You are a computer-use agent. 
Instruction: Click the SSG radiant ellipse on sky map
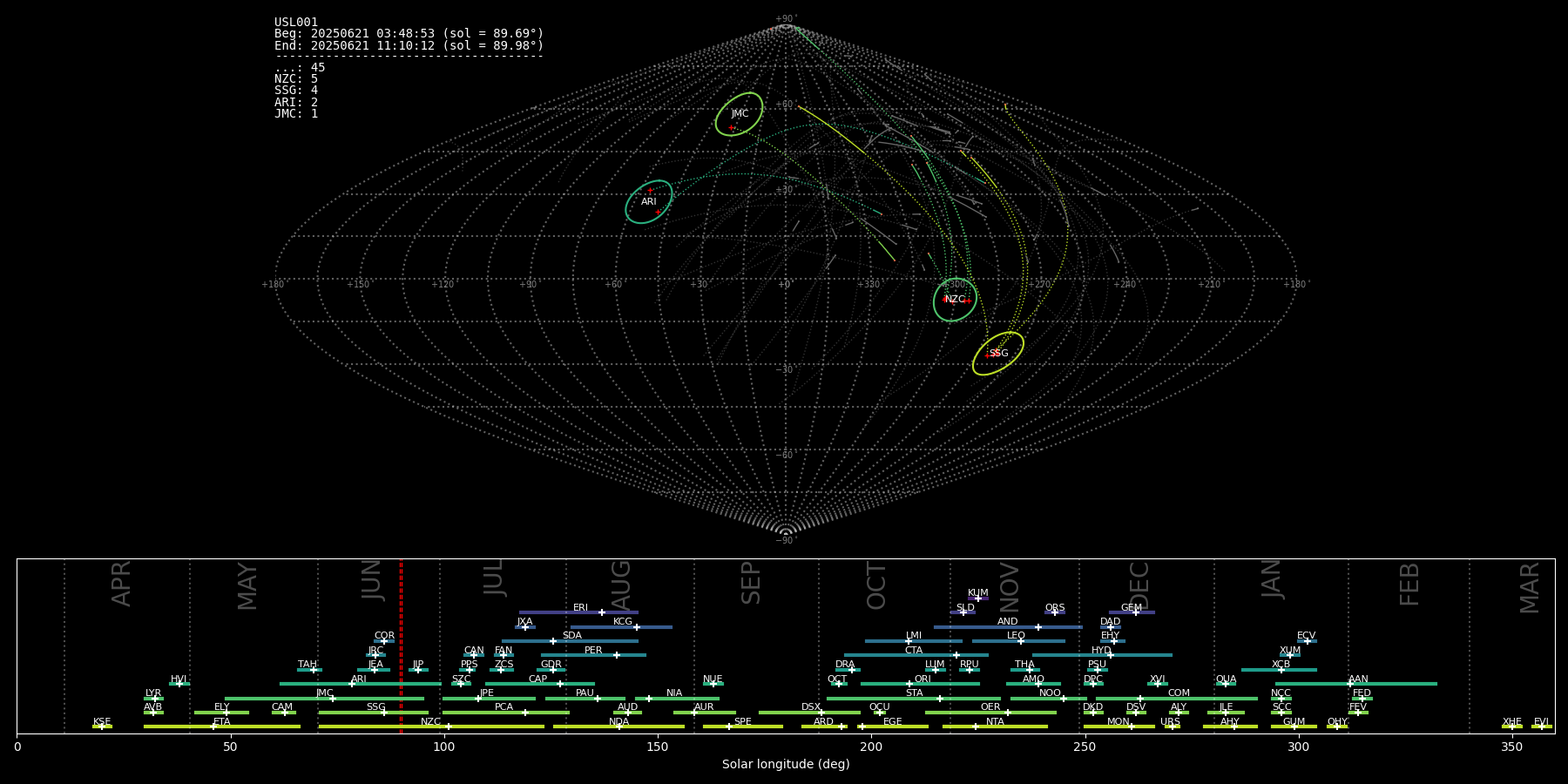tap(998, 354)
